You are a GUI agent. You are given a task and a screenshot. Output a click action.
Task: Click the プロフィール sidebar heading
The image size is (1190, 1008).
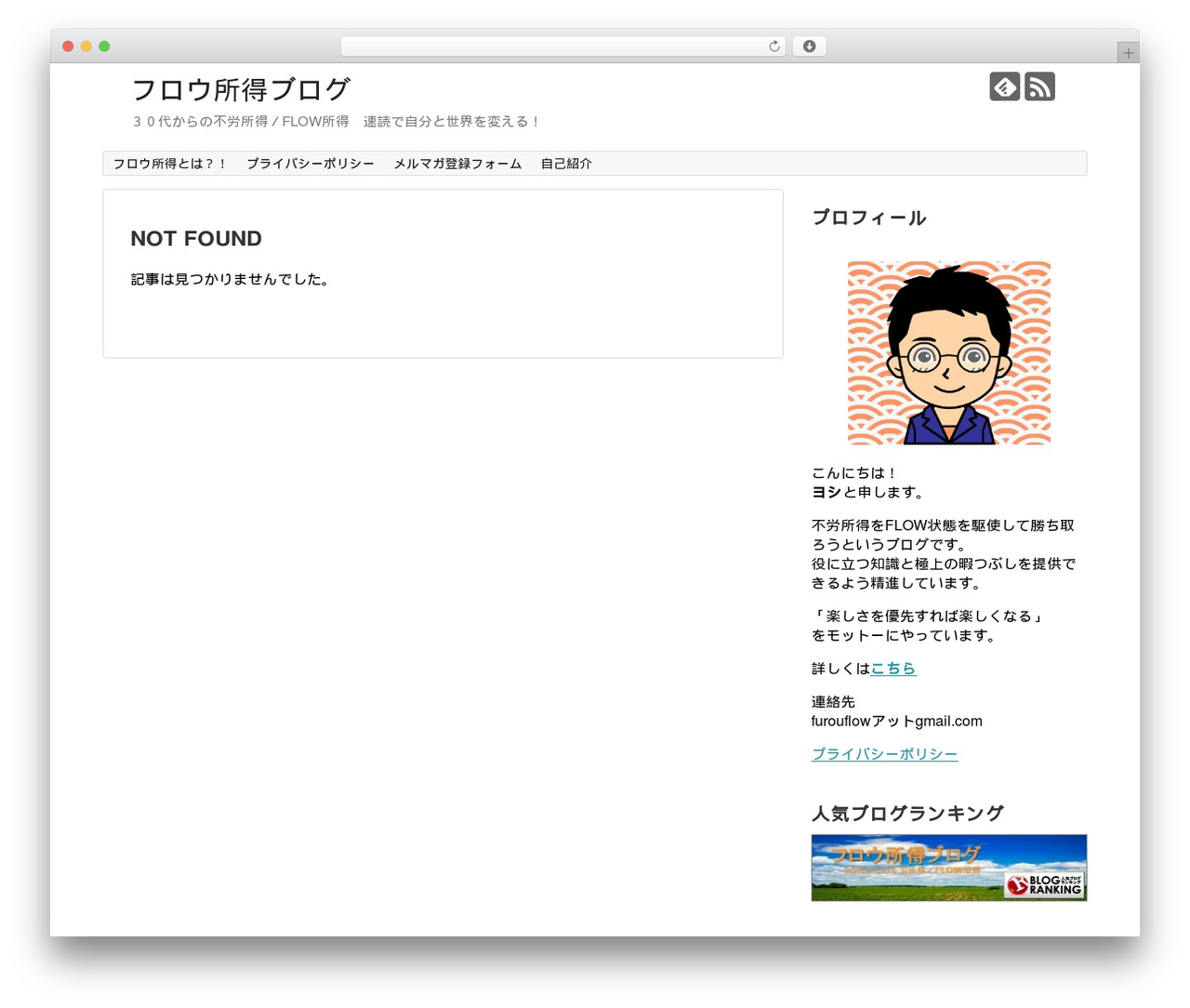pyautogui.click(x=868, y=218)
